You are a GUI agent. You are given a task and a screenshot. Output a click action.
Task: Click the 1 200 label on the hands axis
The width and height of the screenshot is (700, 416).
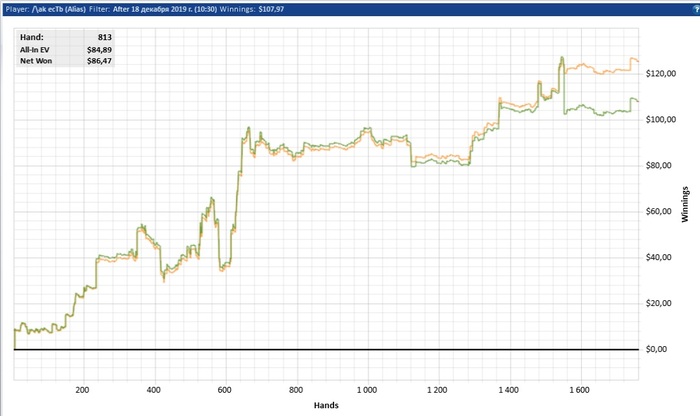coord(437,390)
